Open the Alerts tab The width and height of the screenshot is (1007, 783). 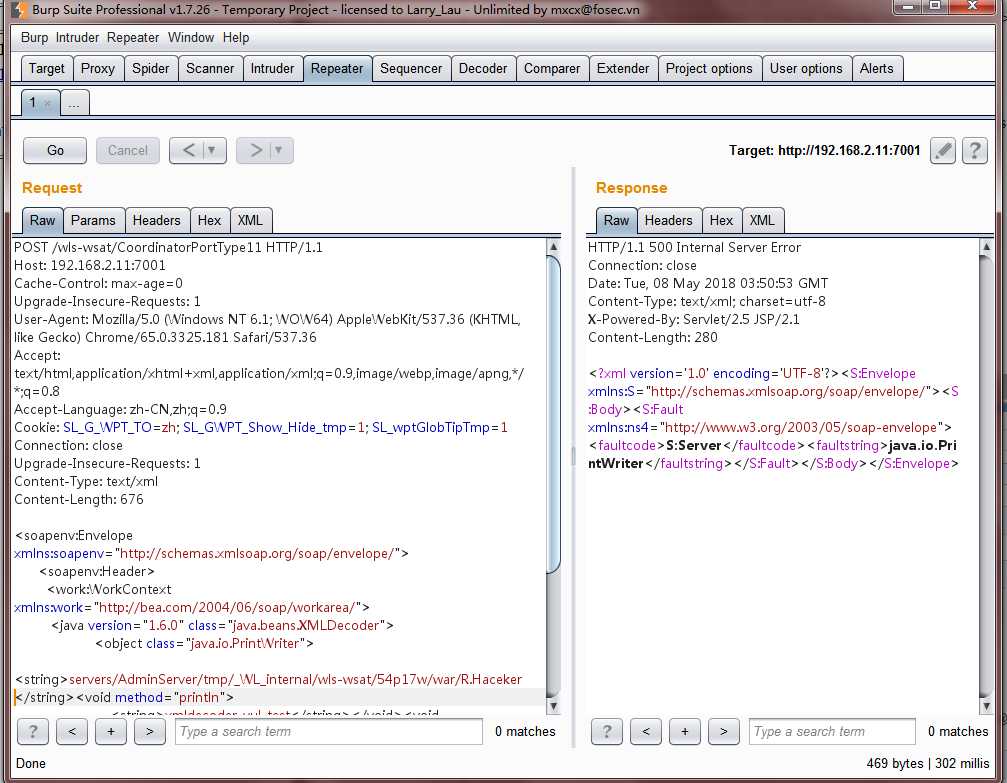(877, 69)
